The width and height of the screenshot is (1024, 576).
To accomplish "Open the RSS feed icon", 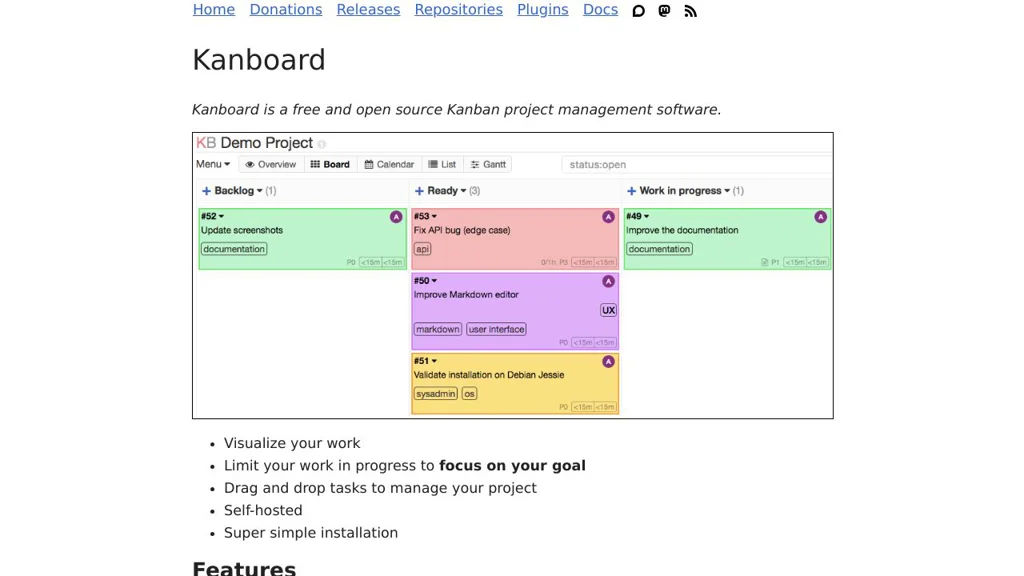I will [691, 11].
